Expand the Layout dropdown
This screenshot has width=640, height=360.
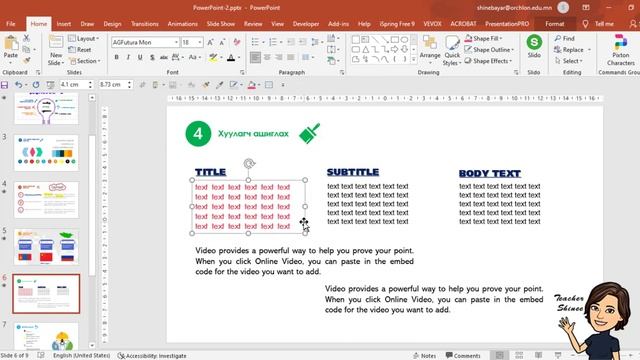[84, 38]
